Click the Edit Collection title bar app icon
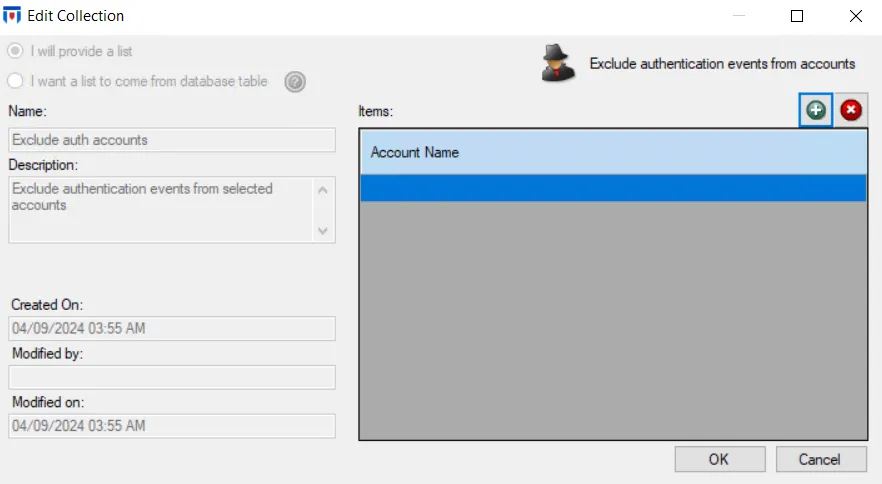 tap(12, 15)
